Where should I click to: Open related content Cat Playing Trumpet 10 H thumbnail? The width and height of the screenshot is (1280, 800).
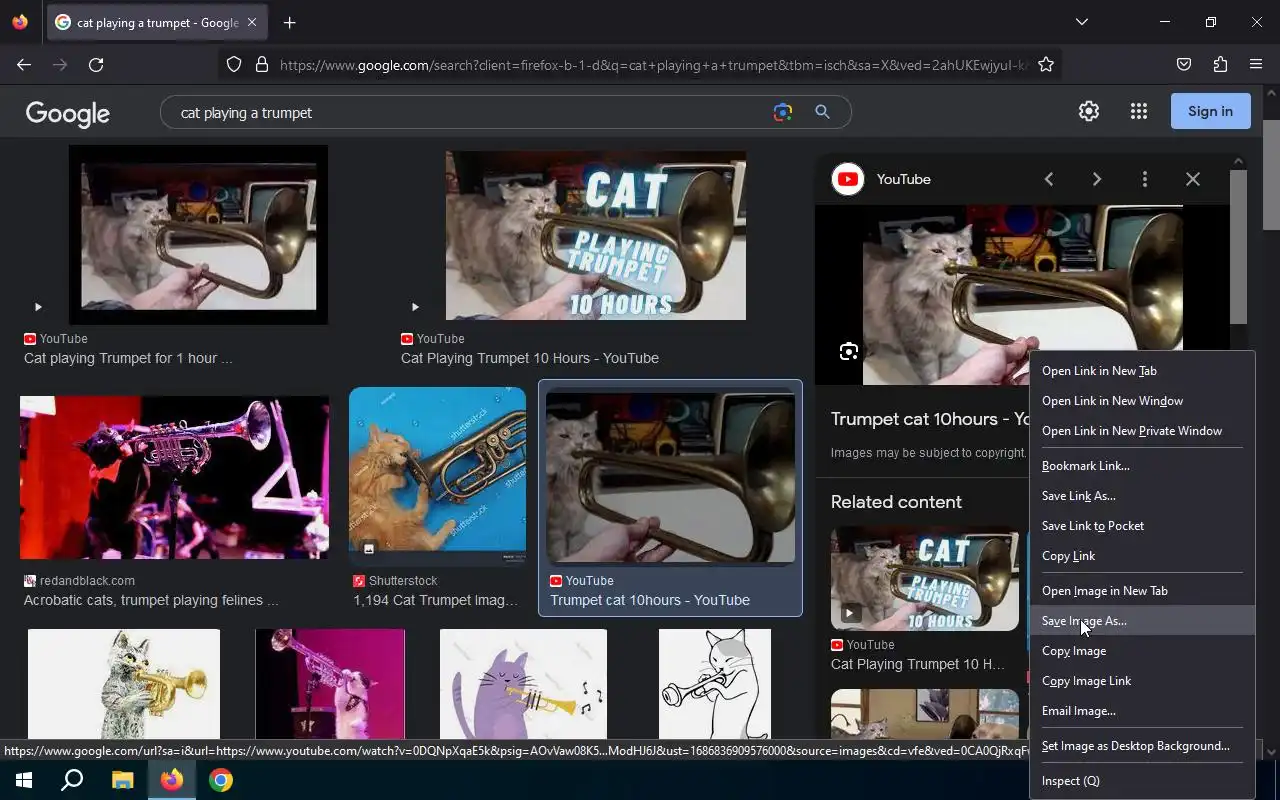[925, 579]
